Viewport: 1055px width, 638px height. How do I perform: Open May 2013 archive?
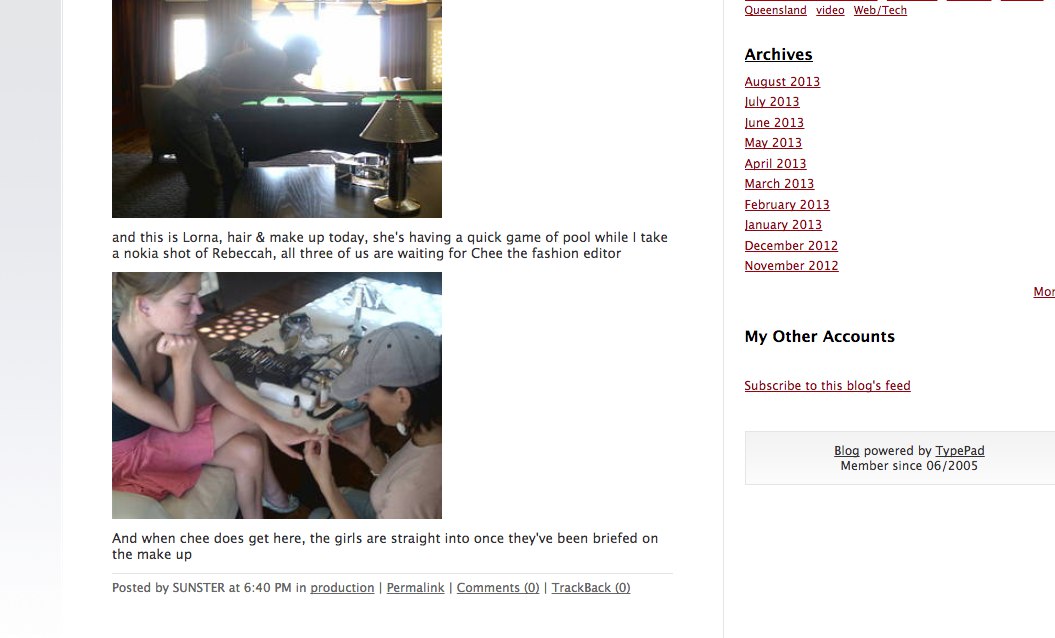tap(773, 143)
